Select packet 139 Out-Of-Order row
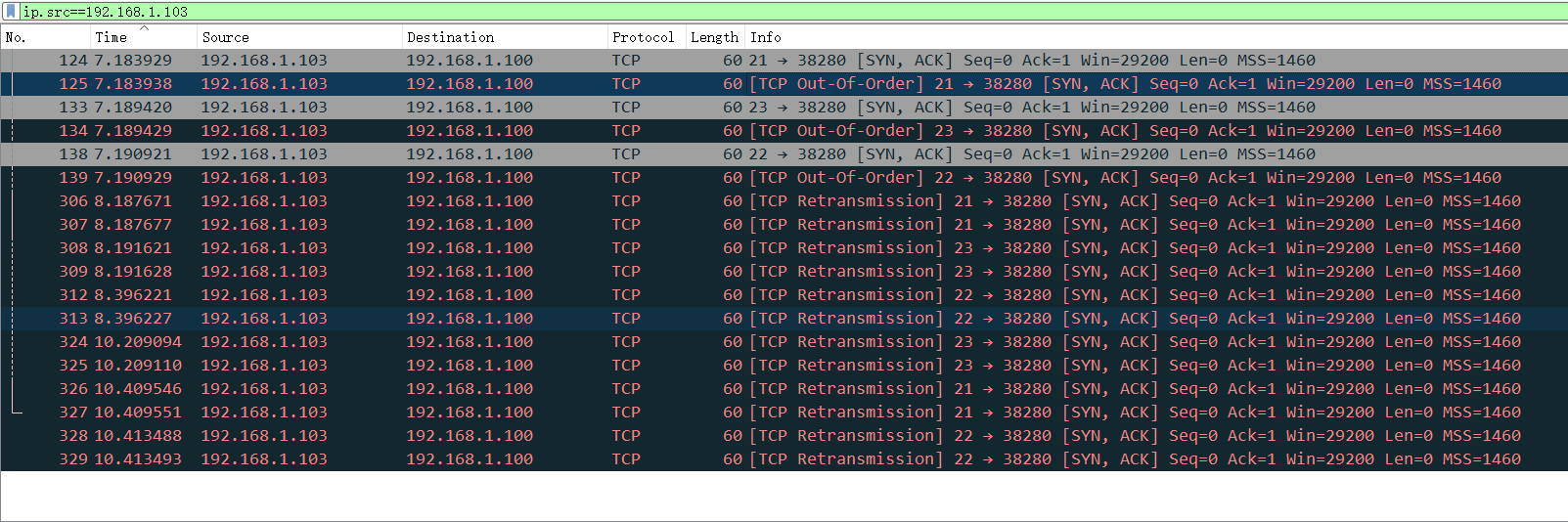The width and height of the screenshot is (1568, 522). [784, 178]
